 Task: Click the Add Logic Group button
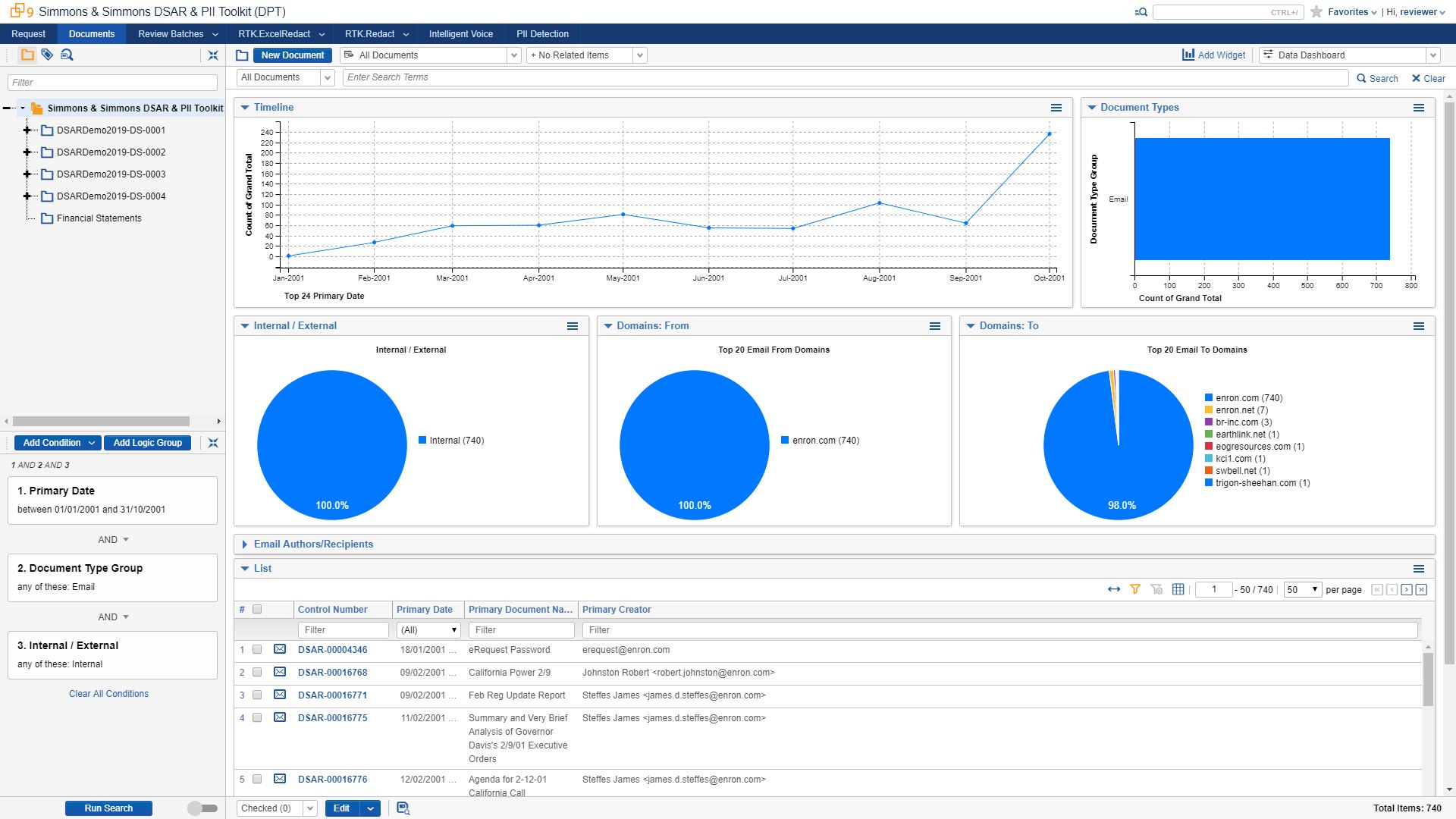tap(148, 443)
